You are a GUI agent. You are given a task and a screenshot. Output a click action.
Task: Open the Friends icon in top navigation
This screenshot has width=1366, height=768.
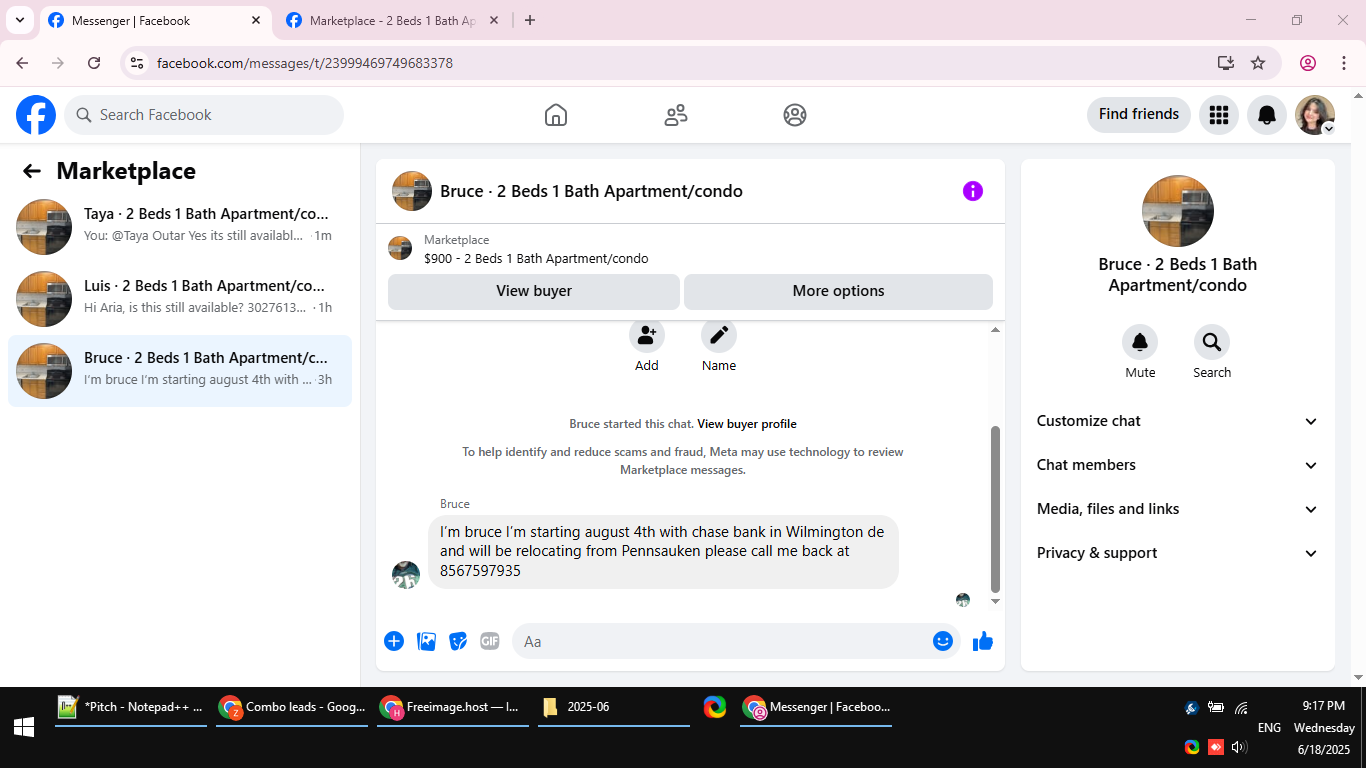click(676, 115)
